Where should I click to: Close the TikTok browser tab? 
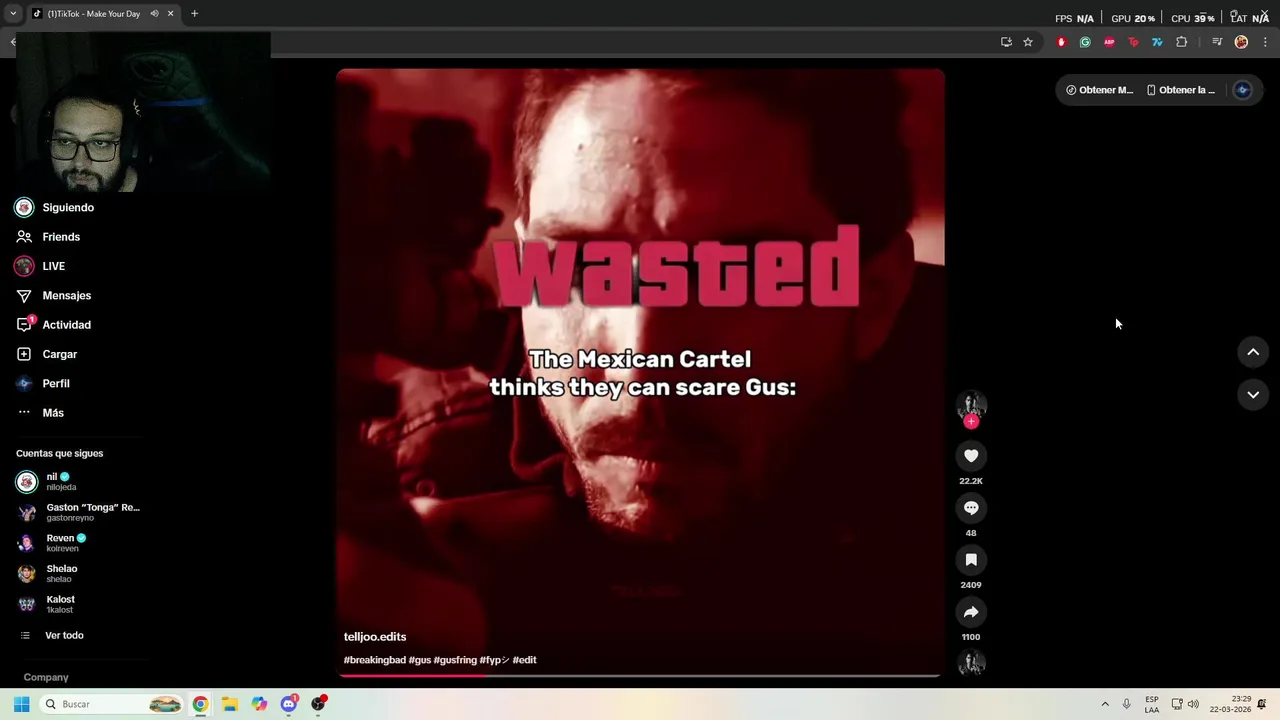(170, 14)
